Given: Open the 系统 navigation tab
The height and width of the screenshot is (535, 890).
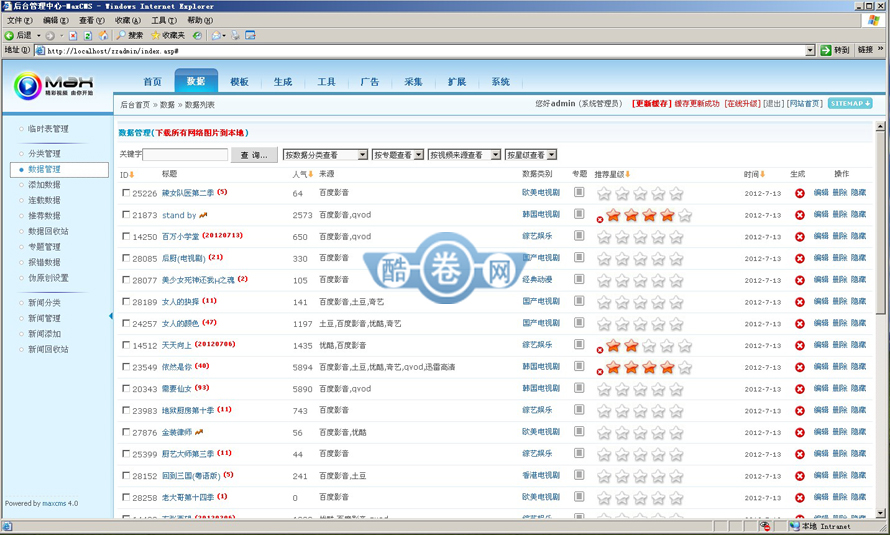Looking at the screenshot, I should point(500,82).
